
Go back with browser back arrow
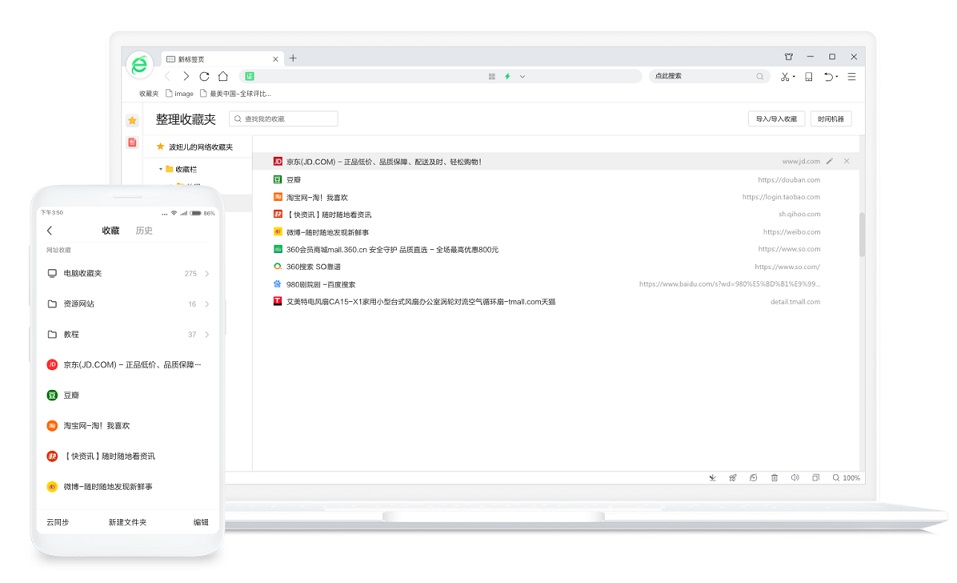pos(167,76)
